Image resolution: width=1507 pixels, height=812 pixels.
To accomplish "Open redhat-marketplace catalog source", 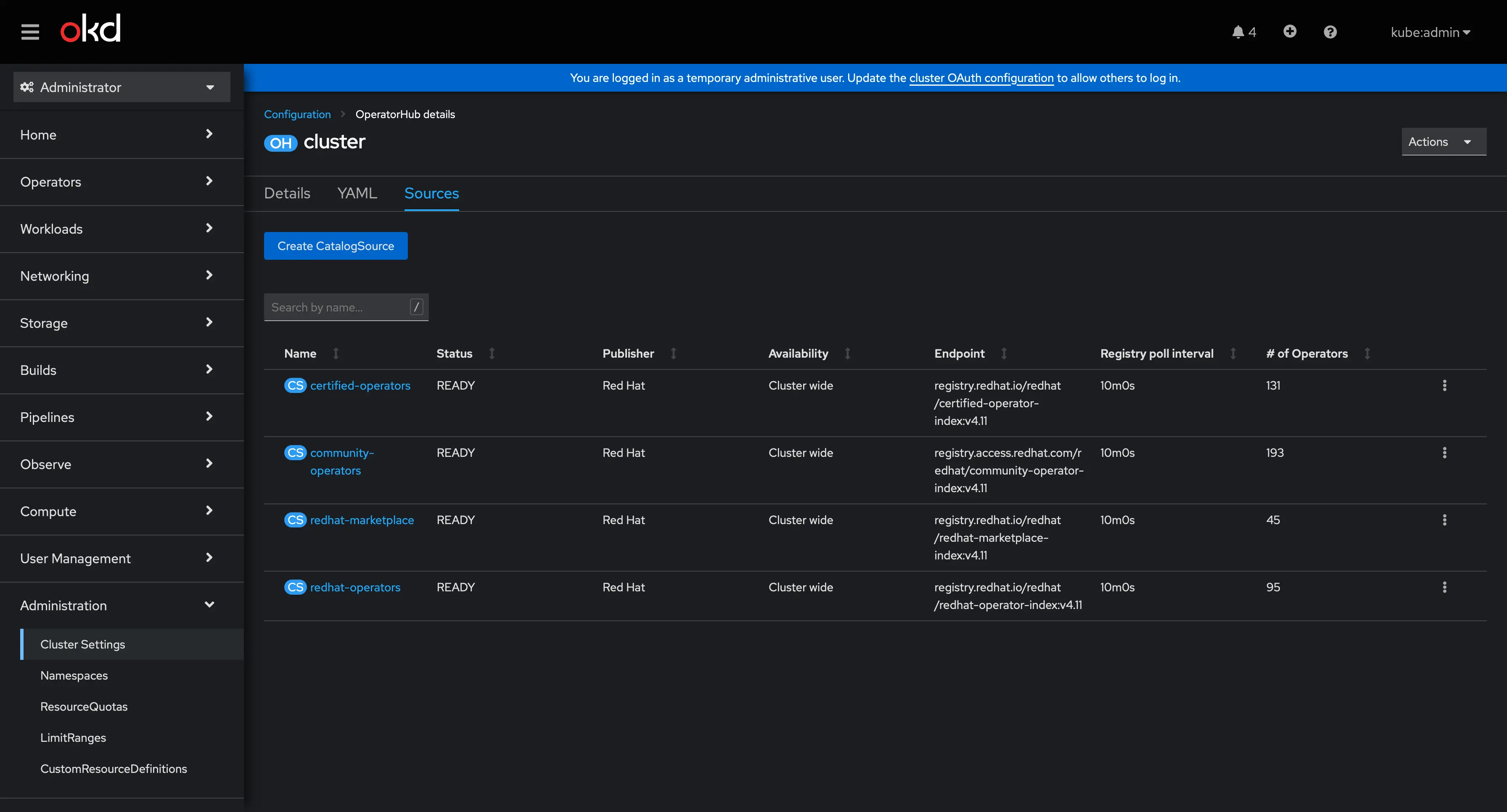I will point(362,520).
